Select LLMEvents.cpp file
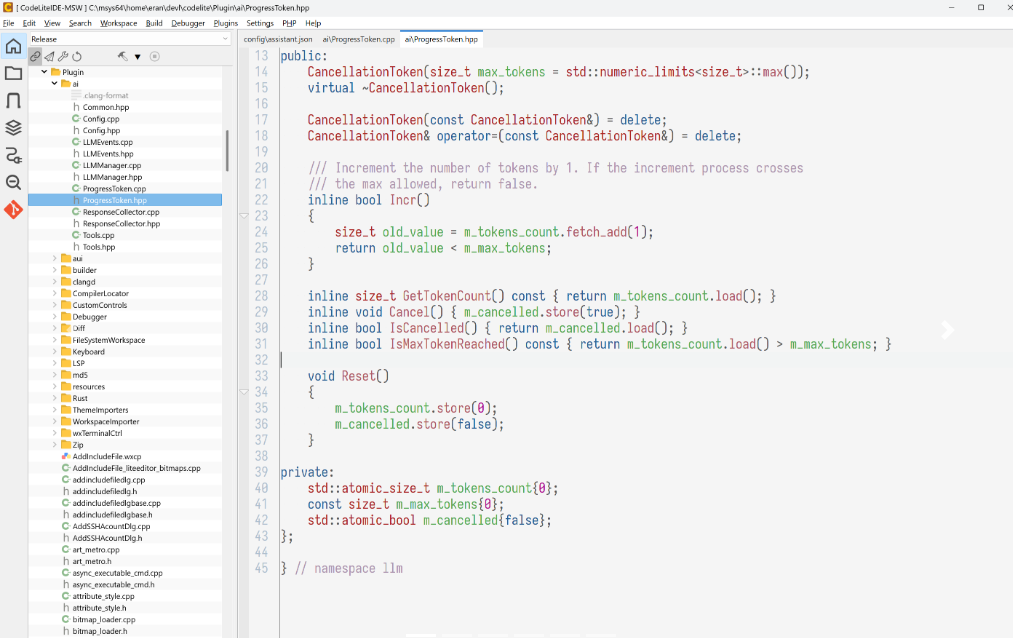This screenshot has width=1013, height=638. point(108,142)
